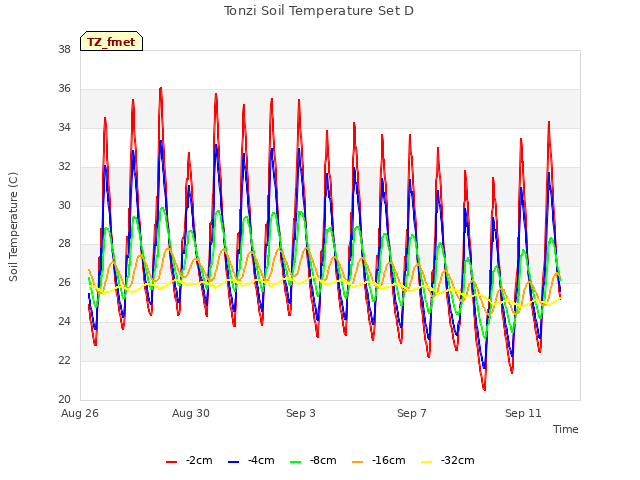
Task: Select the -2cm legend label
Action: coord(199,460)
